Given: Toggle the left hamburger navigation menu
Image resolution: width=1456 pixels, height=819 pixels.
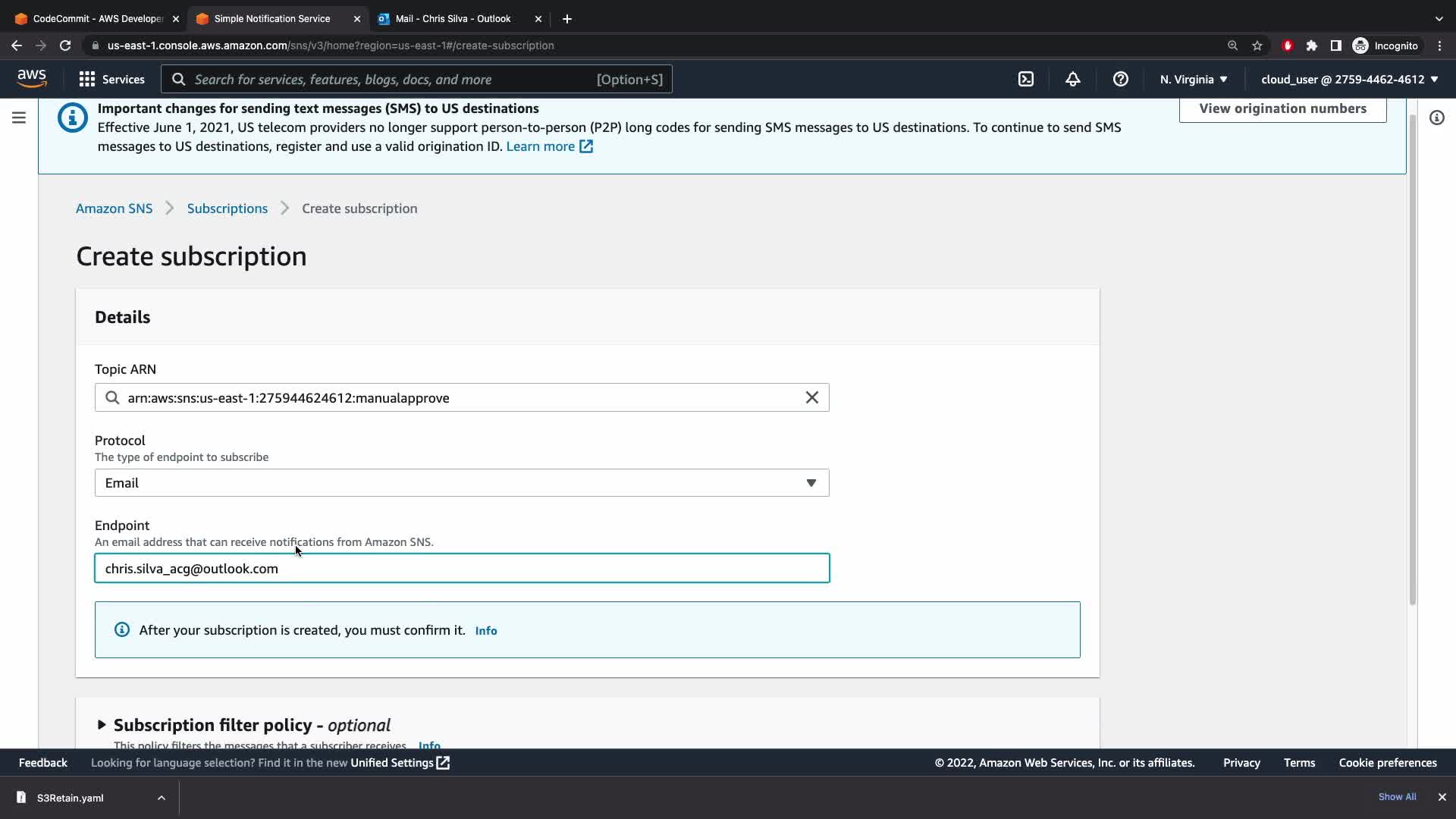Looking at the screenshot, I should pyautogui.click(x=19, y=118).
